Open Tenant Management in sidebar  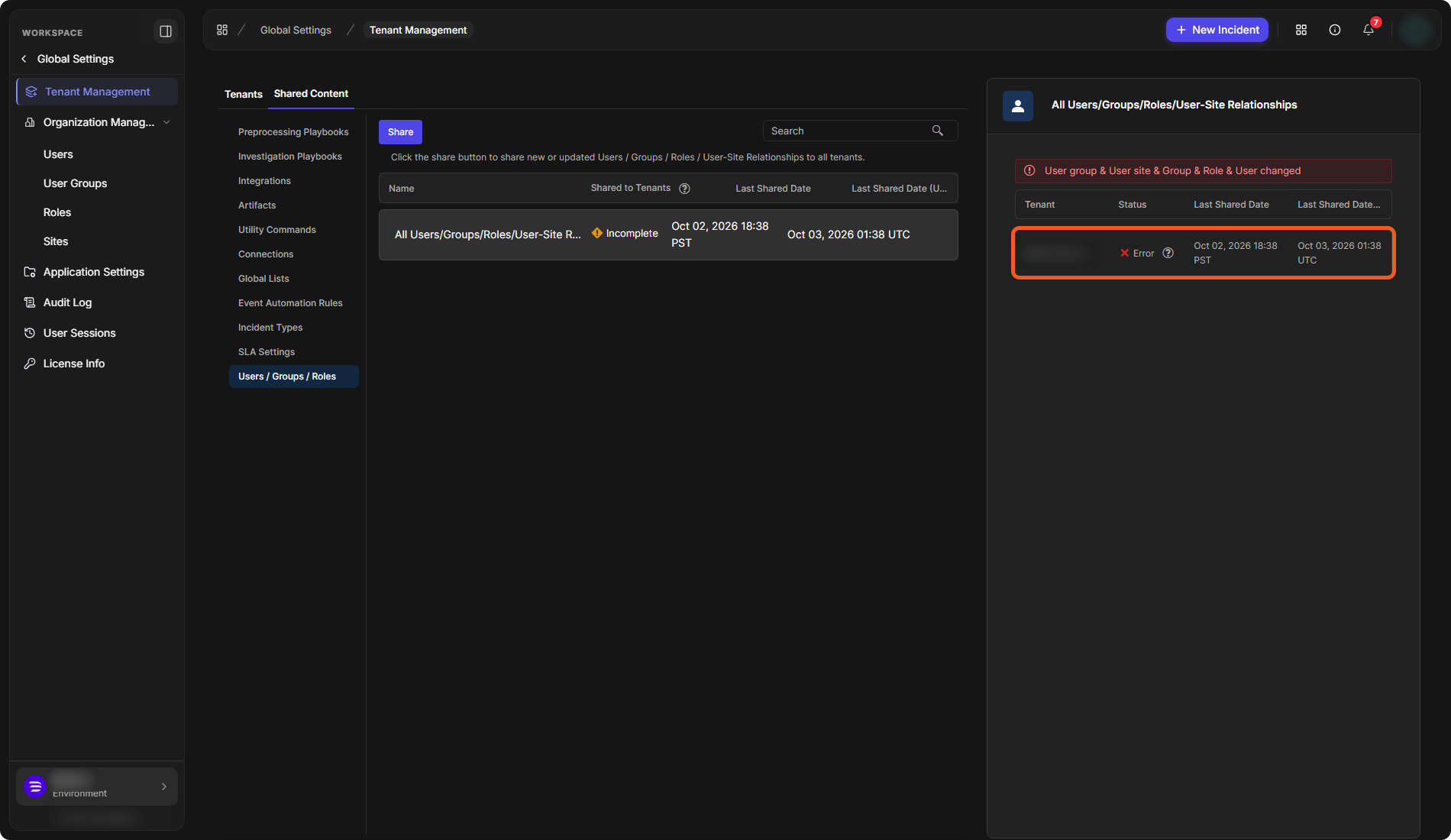(x=97, y=92)
